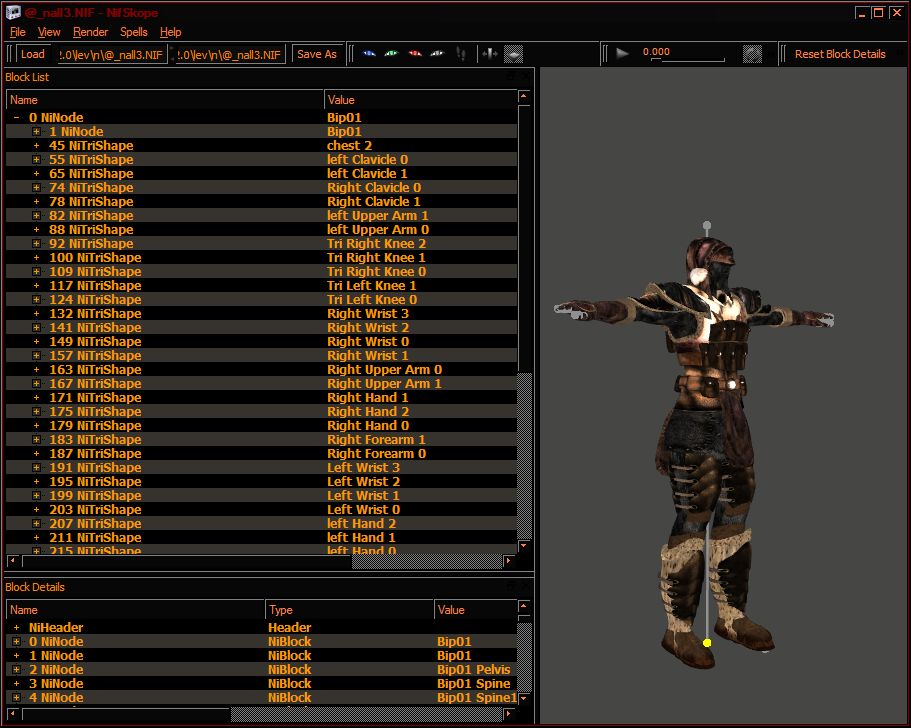Screen dimensions: 911x728
Task: Expand 2 NiNode Bip01 Pelvis details
Action: (x=16, y=669)
